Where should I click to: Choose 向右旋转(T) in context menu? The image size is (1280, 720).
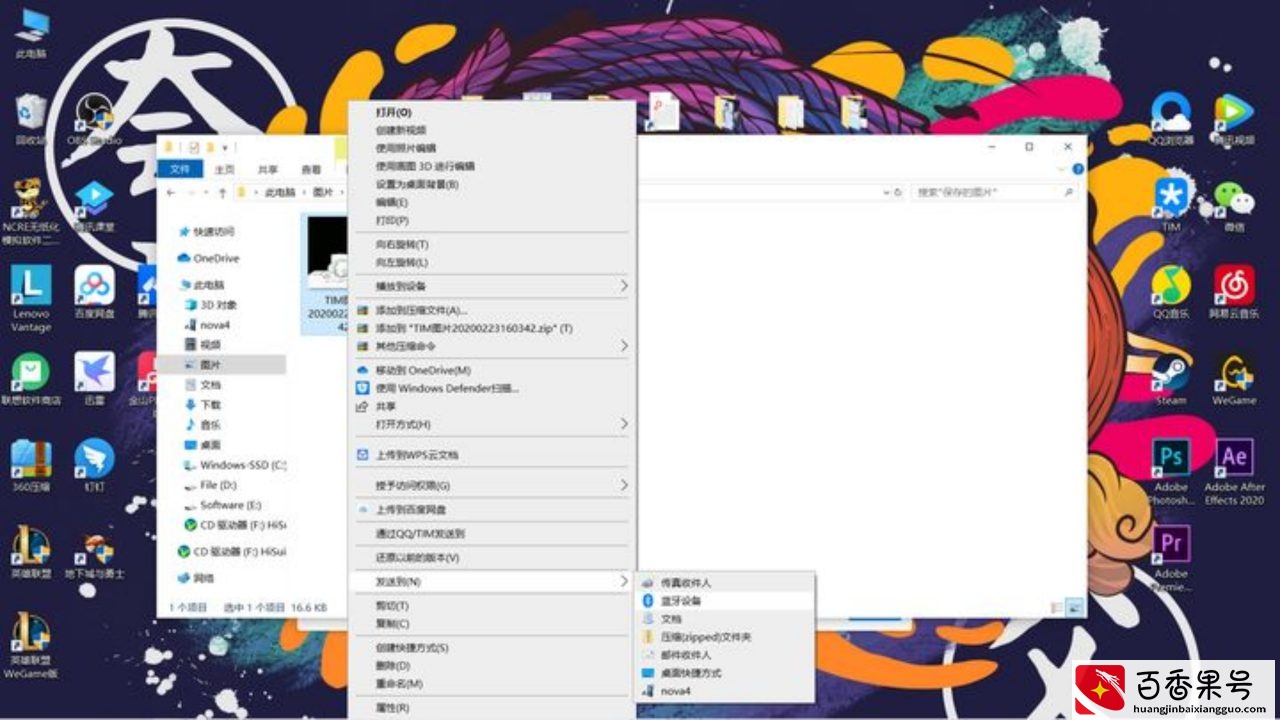pyautogui.click(x=401, y=244)
